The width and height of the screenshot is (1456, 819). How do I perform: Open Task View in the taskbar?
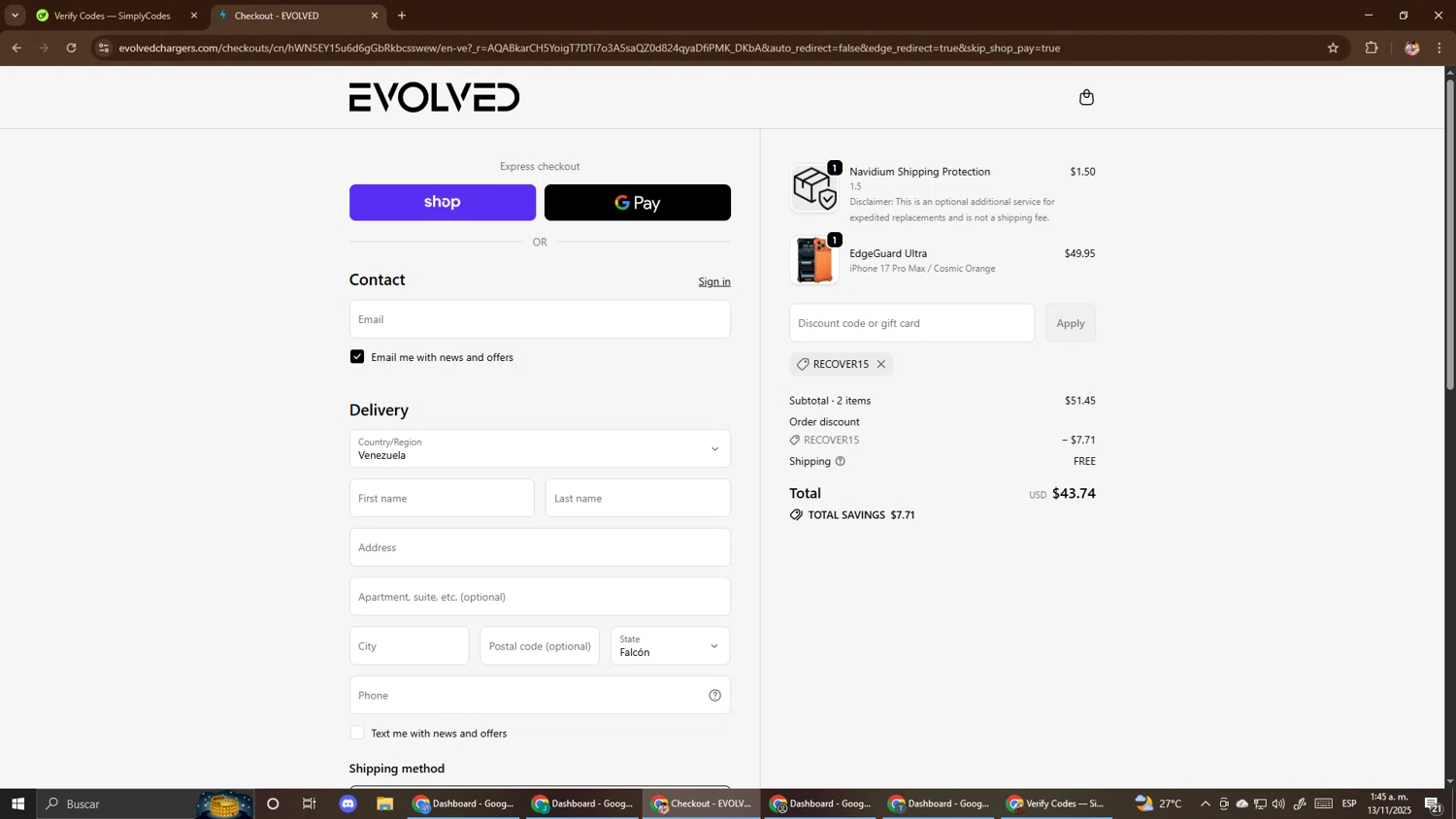pyautogui.click(x=310, y=803)
